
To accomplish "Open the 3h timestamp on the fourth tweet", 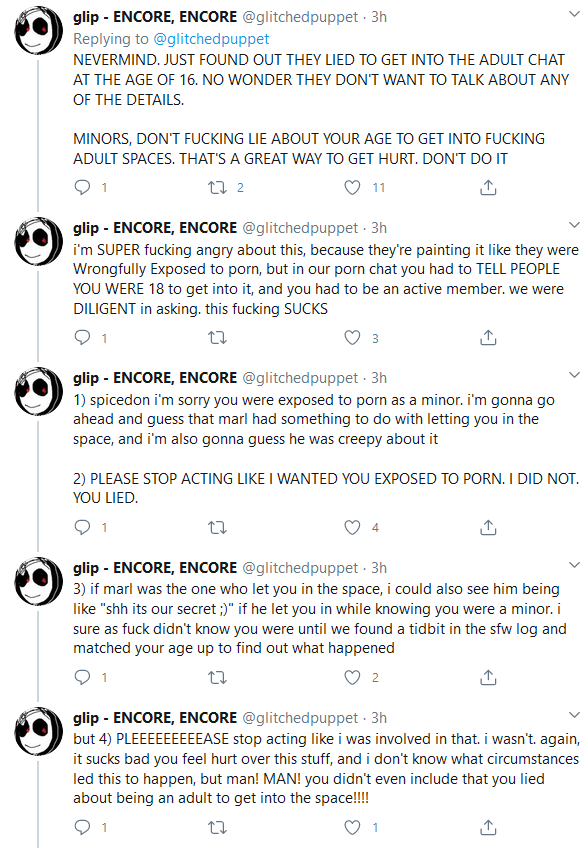I will click(x=379, y=567).
